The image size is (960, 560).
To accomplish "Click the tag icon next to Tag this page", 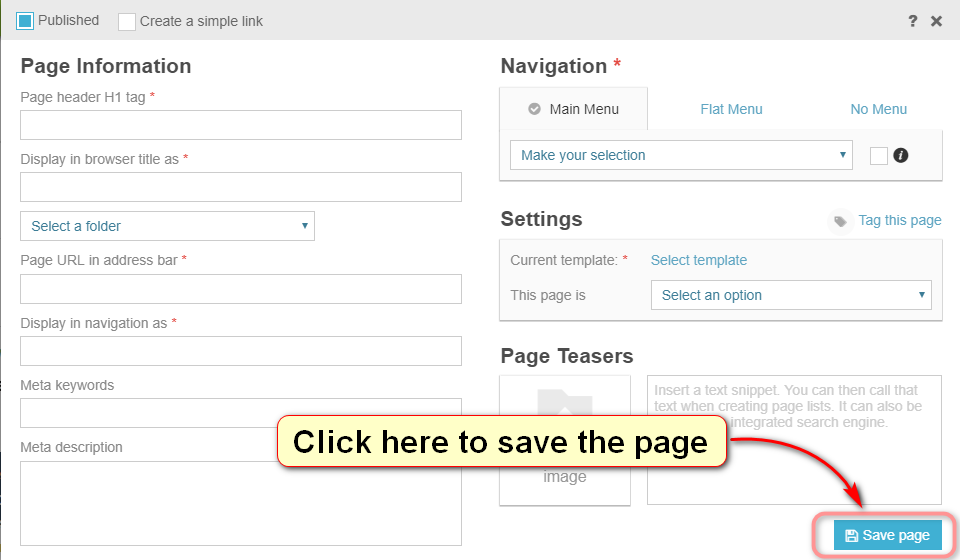I will click(840, 221).
